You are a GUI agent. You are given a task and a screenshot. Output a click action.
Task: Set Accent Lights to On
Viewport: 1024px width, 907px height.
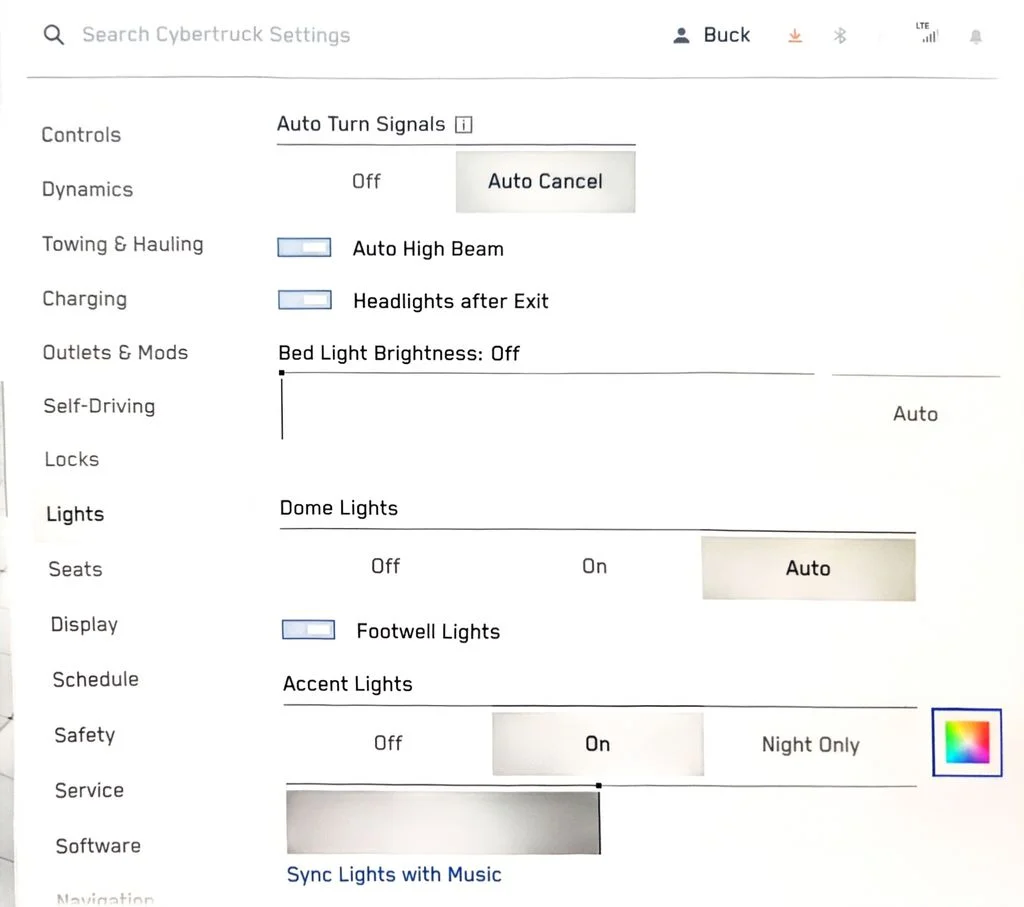598,744
